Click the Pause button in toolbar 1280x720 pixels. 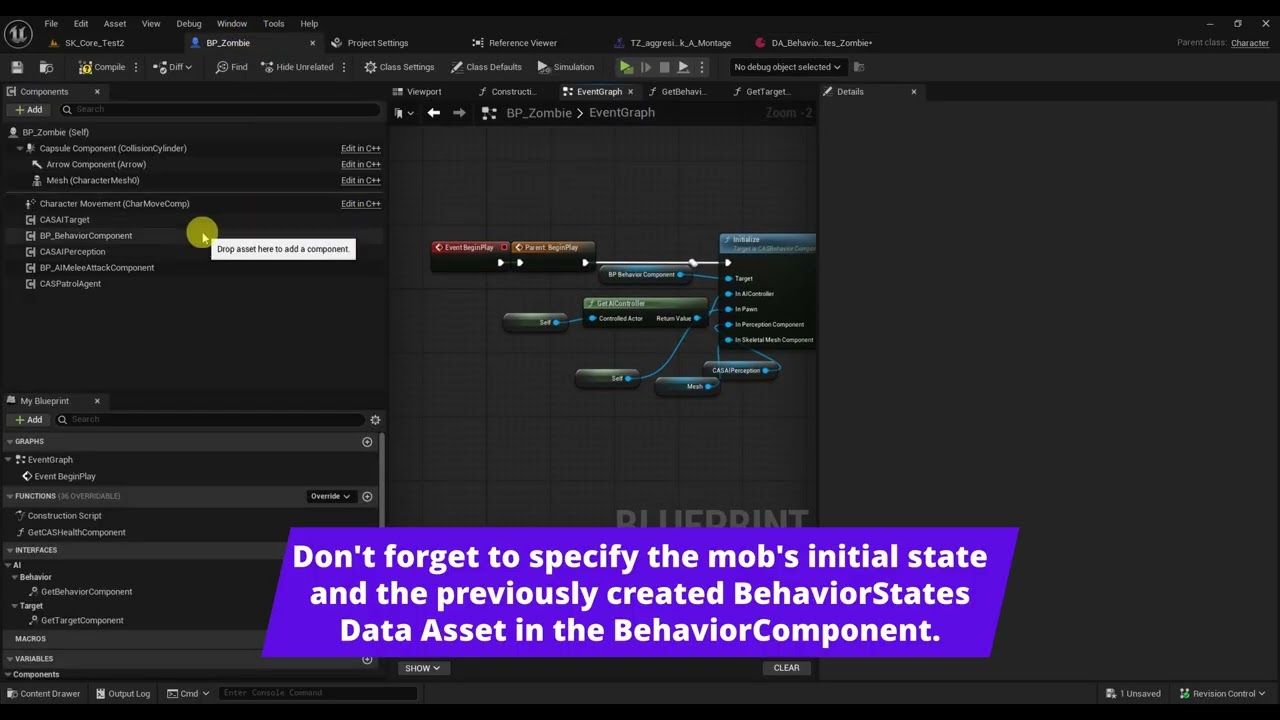click(x=646, y=67)
